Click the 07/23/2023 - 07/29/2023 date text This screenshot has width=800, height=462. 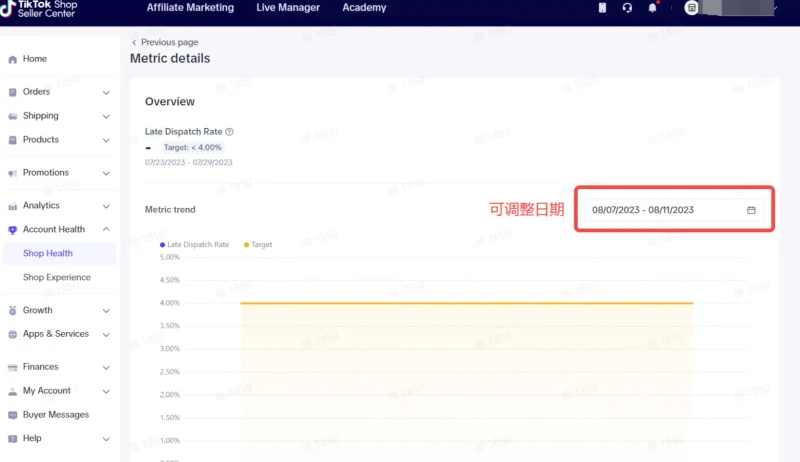[x=188, y=162]
